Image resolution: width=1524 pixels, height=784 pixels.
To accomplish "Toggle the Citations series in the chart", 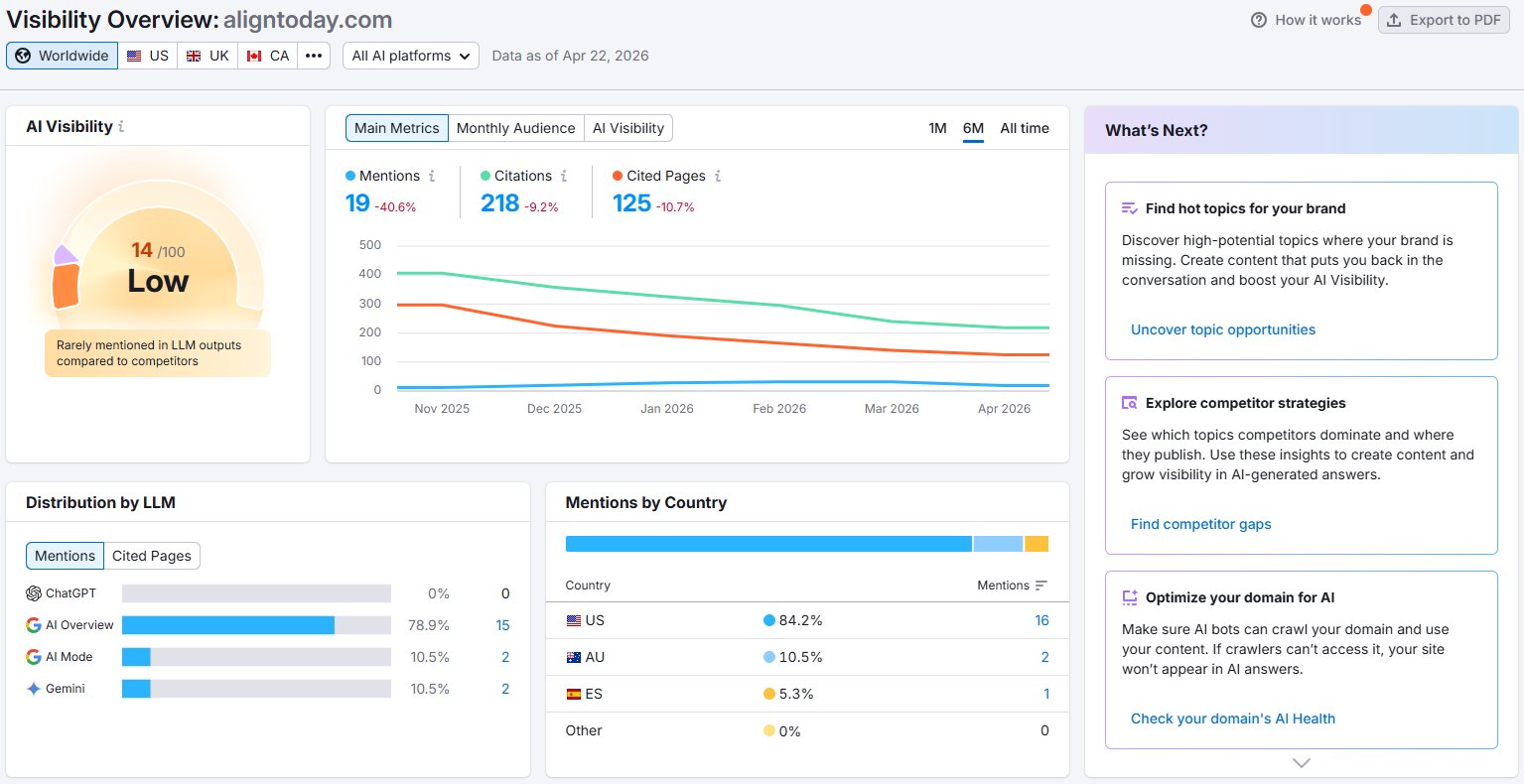I will coord(485,176).
